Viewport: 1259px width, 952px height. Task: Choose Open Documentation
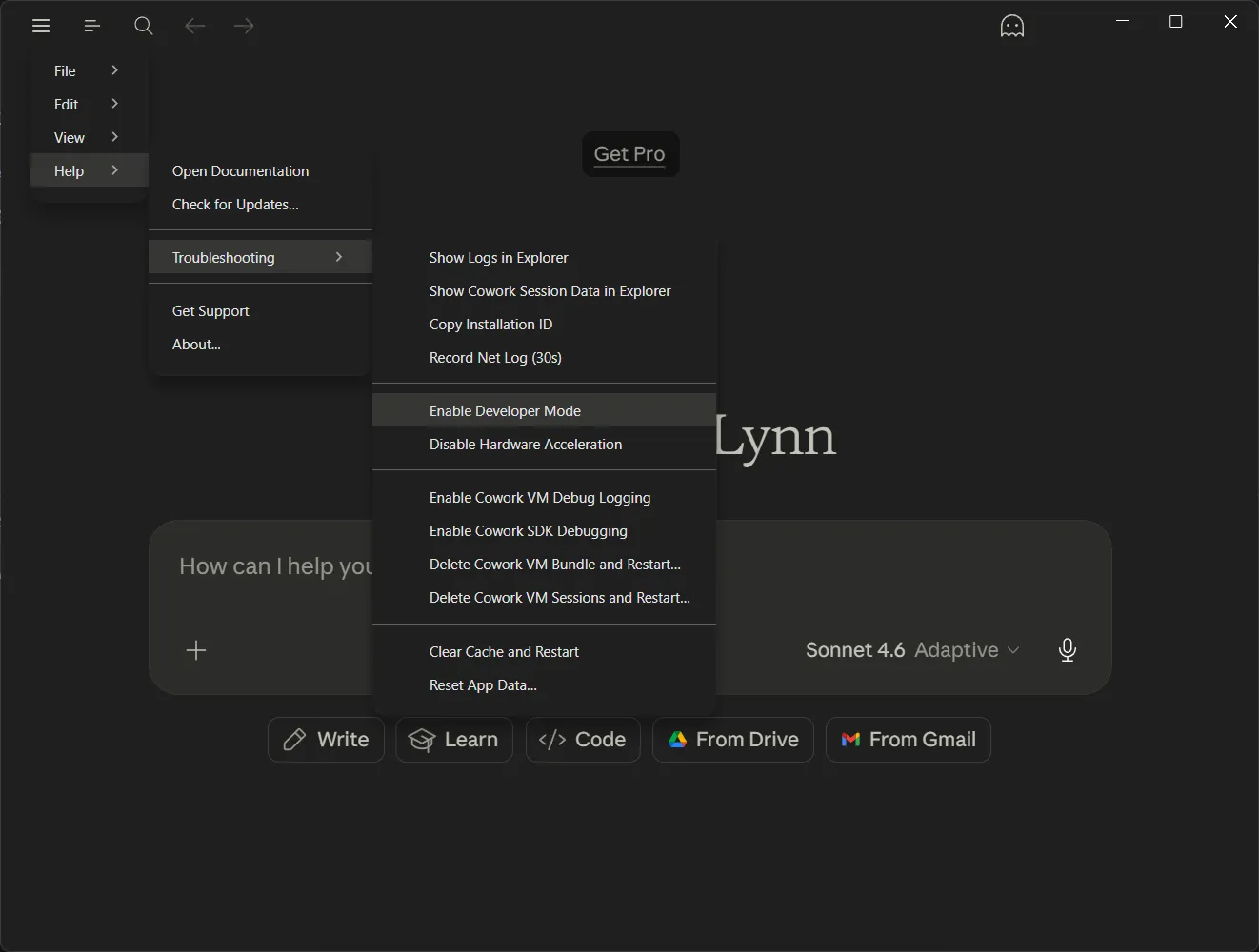tap(260, 170)
